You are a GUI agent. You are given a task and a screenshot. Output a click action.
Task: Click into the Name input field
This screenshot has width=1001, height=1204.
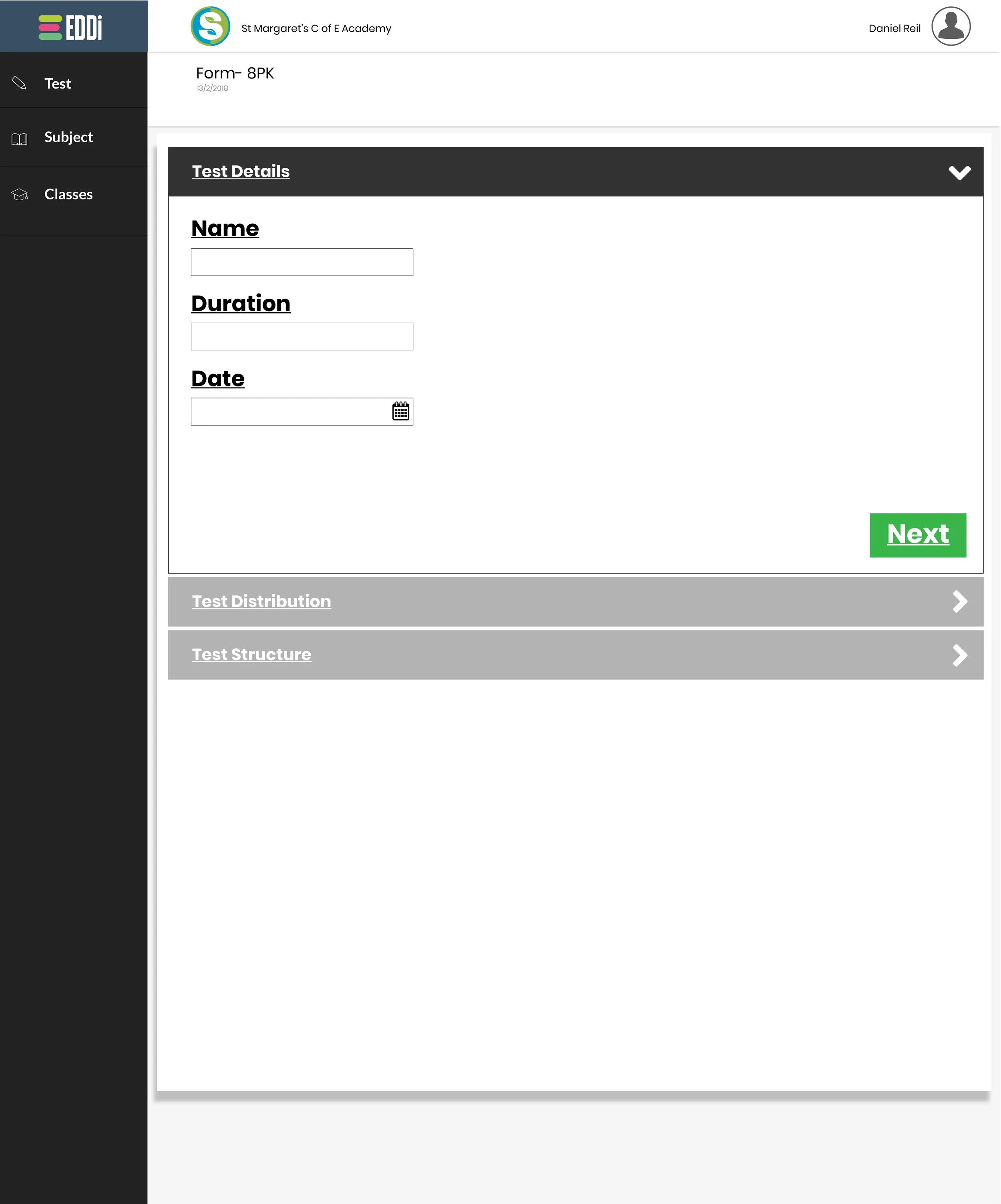[x=302, y=262]
